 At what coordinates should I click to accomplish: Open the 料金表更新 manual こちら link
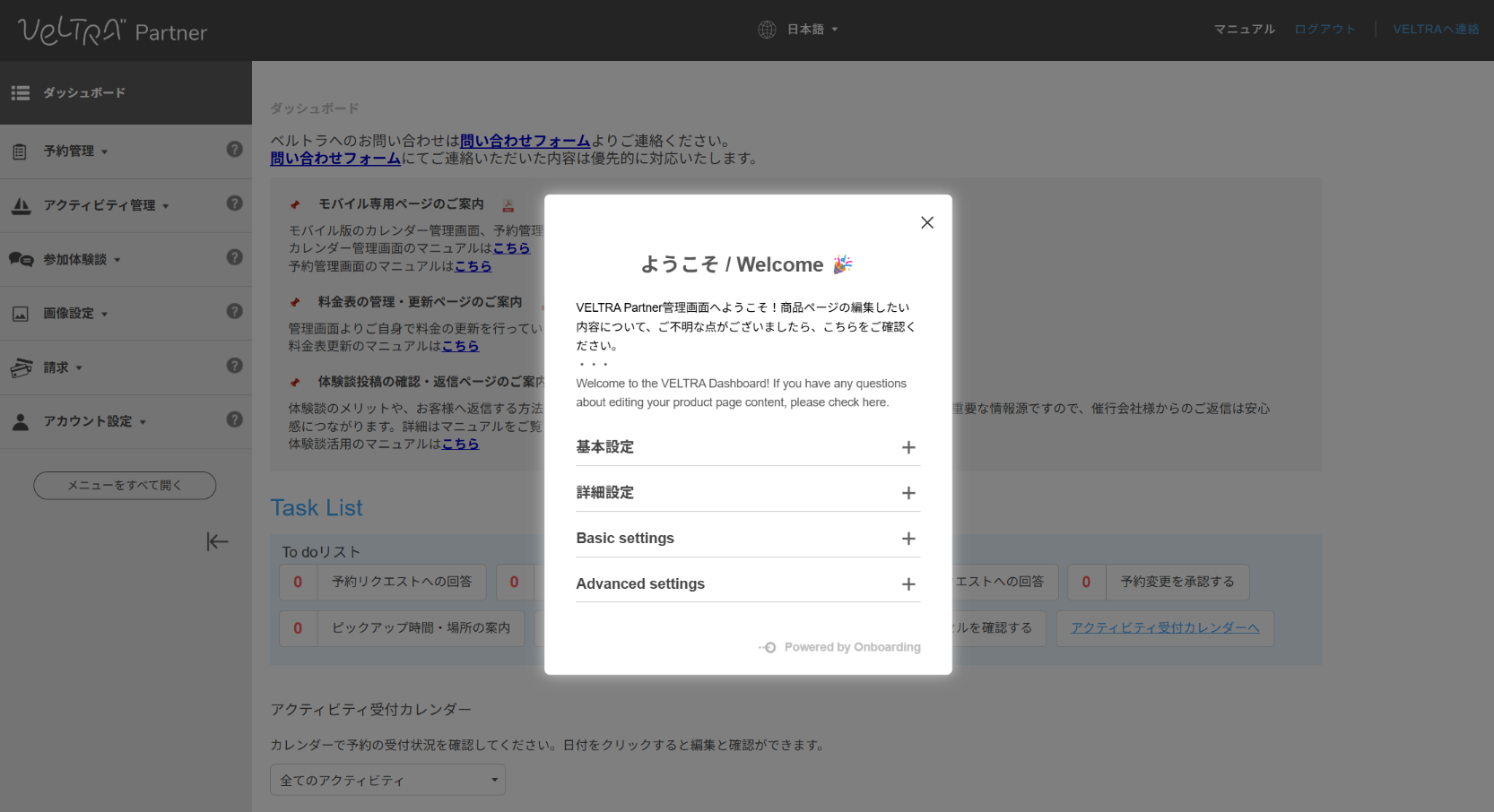click(460, 346)
